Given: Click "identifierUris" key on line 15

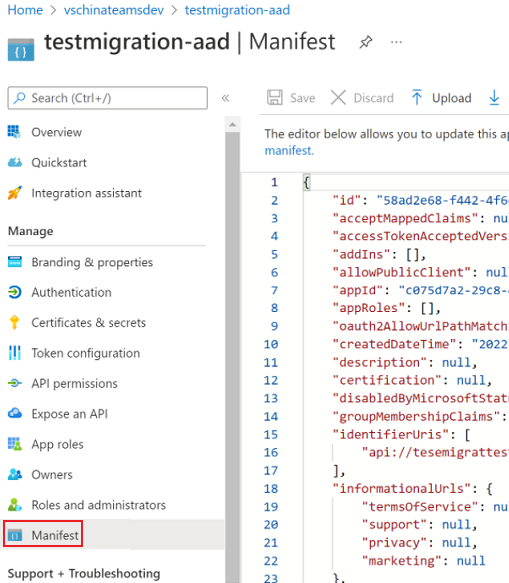Looking at the screenshot, I should coord(391,434).
